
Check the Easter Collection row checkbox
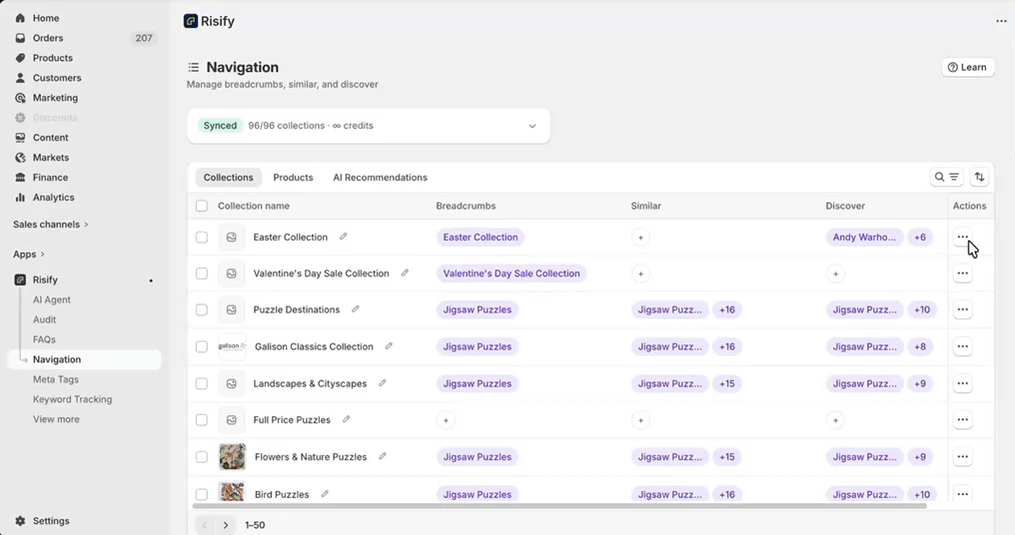[x=202, y=238]
